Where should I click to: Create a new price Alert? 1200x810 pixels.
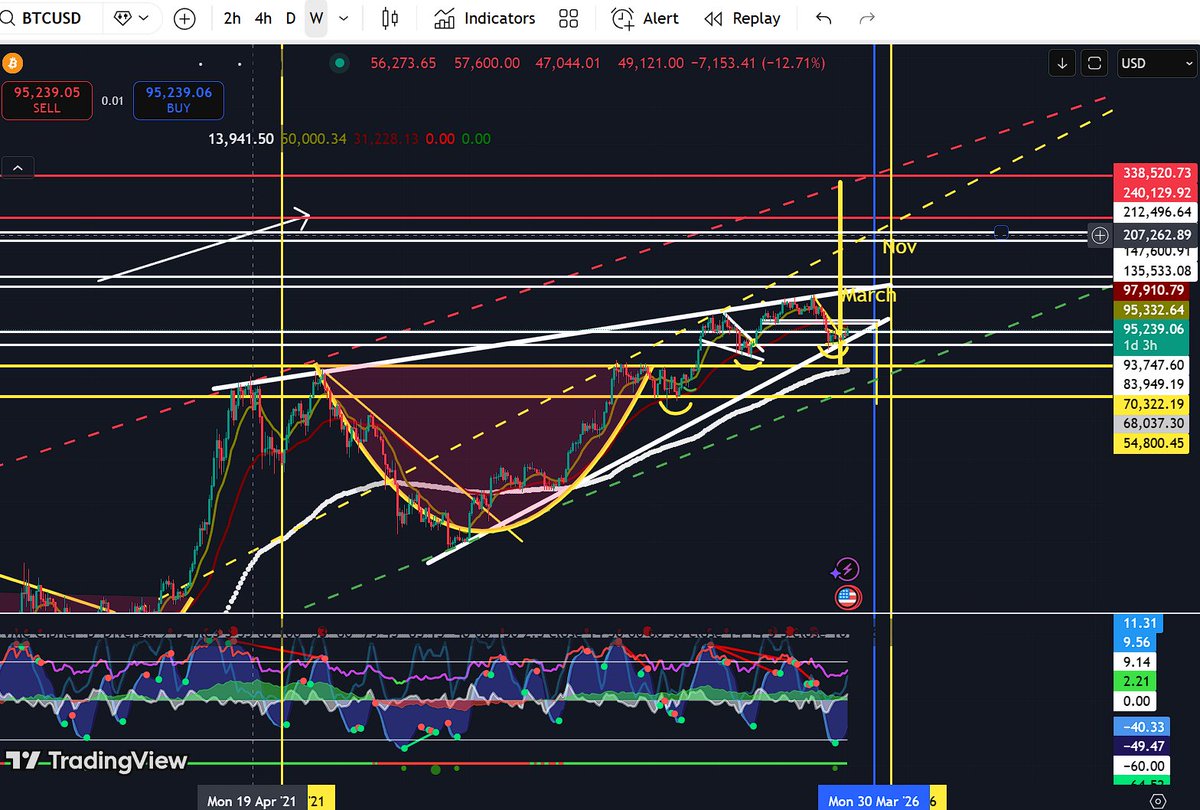pos(645,18)
